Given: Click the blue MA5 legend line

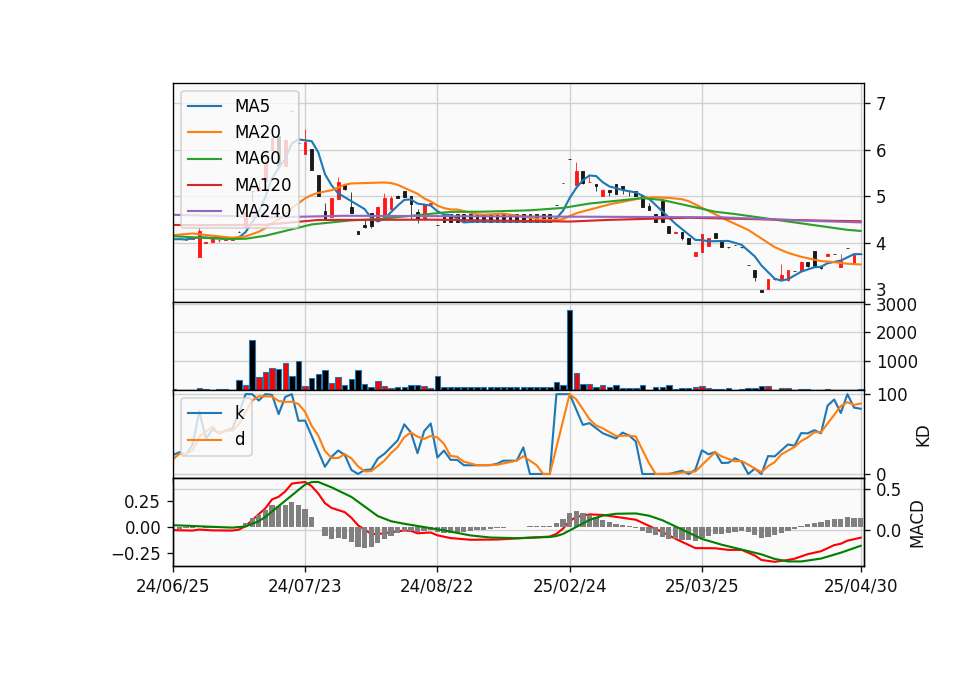Looking at the screenshot, I should tap(204, 106).
